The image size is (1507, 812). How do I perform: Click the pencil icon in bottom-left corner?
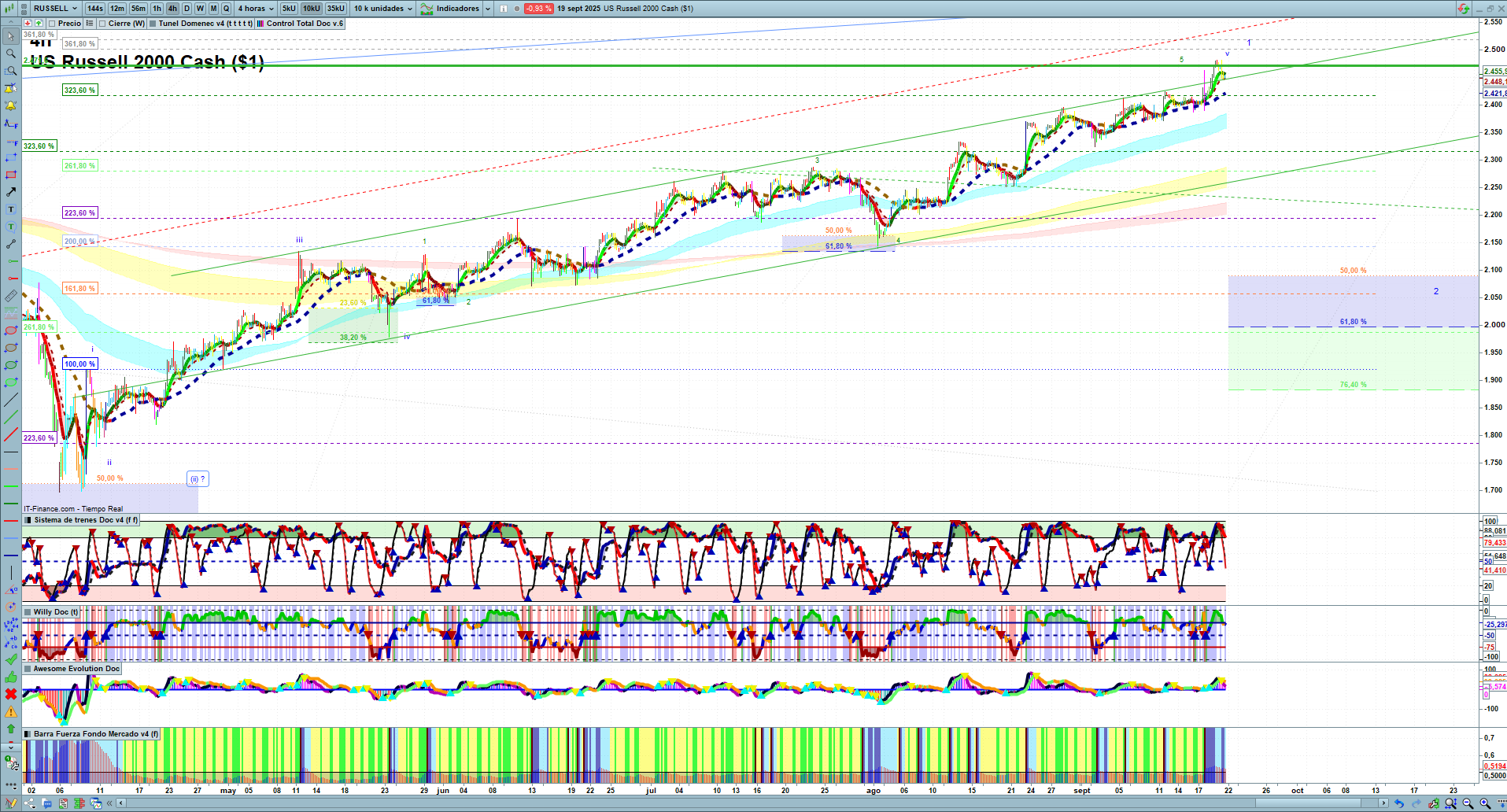click(x=10, y=803)
